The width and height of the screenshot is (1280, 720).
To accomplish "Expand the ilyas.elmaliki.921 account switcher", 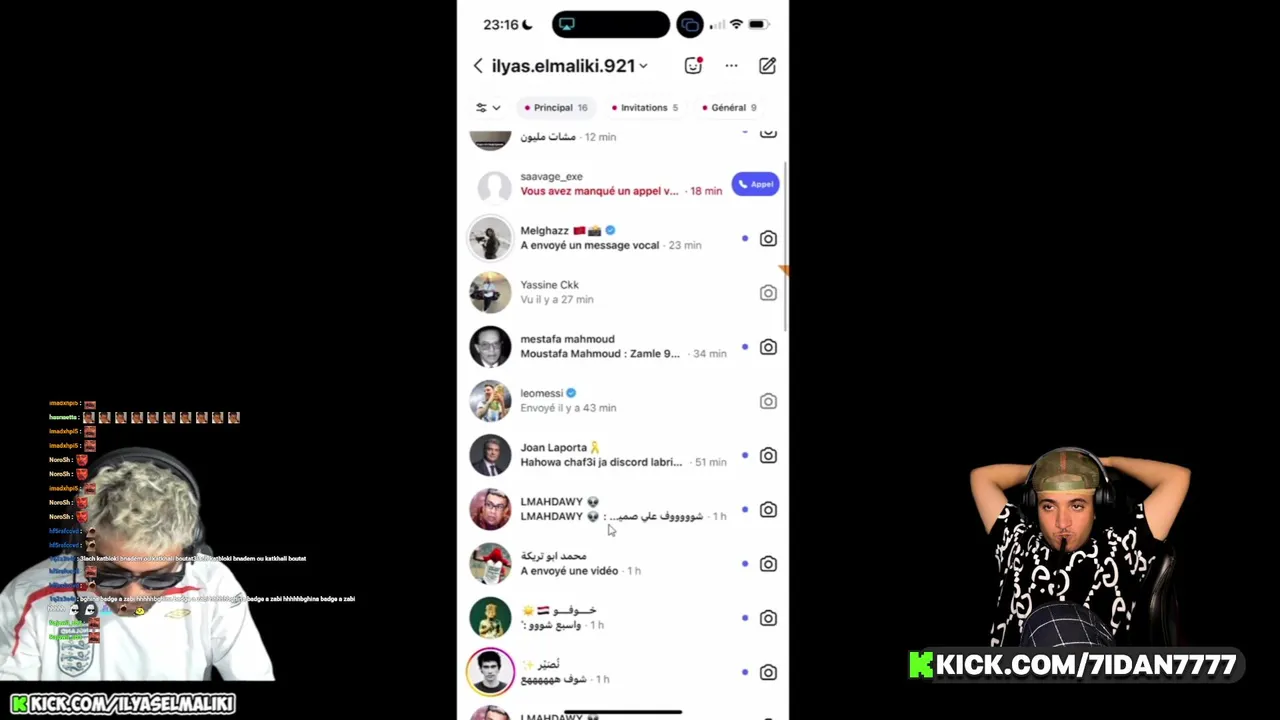I will (643, 67).
